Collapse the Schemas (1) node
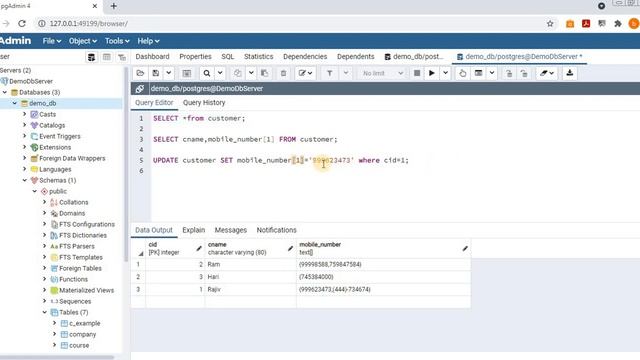Image resolution: width=640 pixels, height=360 pixels. (24, 180)
